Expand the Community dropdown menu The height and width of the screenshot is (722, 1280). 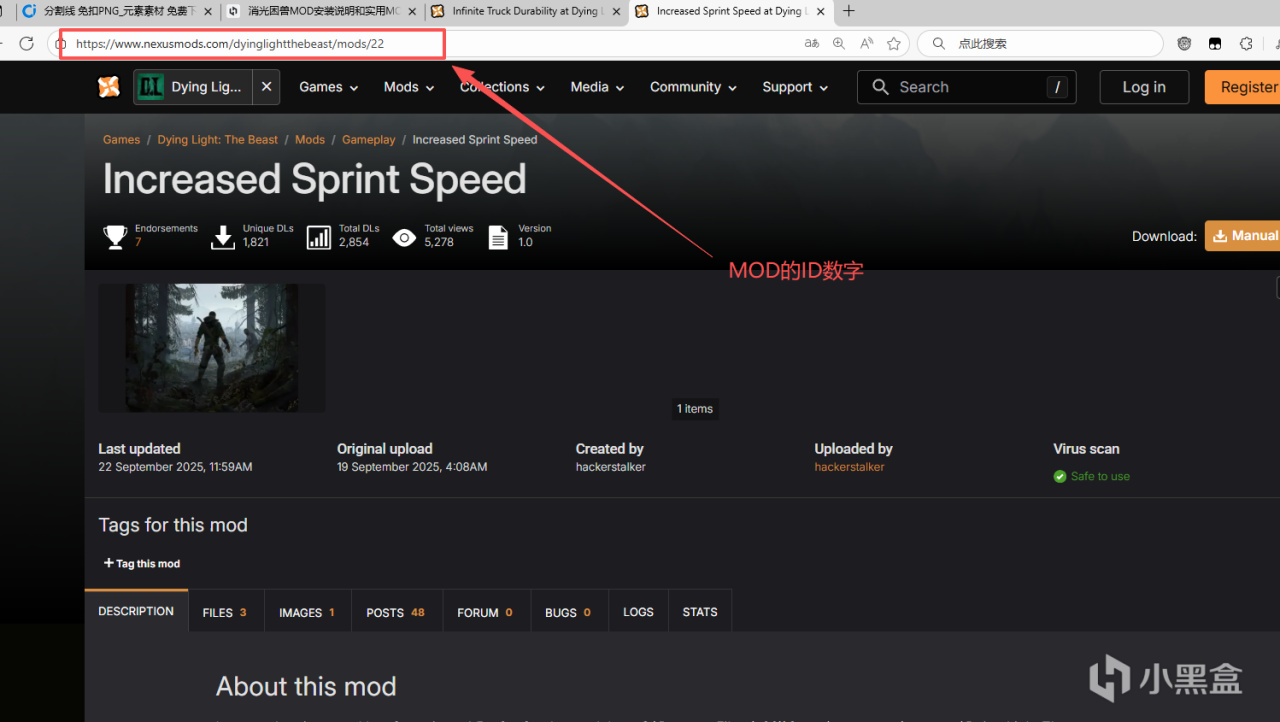(693, 87)
